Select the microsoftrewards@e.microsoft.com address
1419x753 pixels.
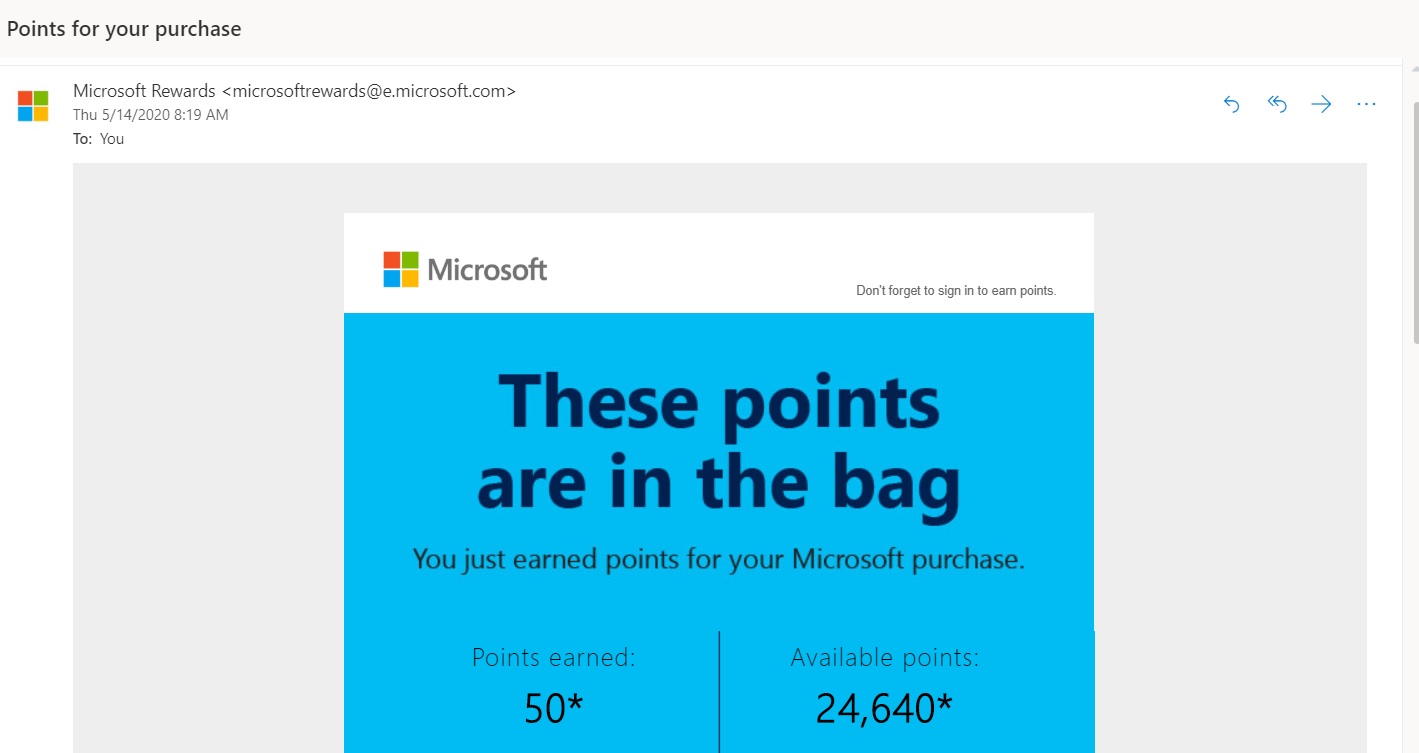tap(369, 91)
